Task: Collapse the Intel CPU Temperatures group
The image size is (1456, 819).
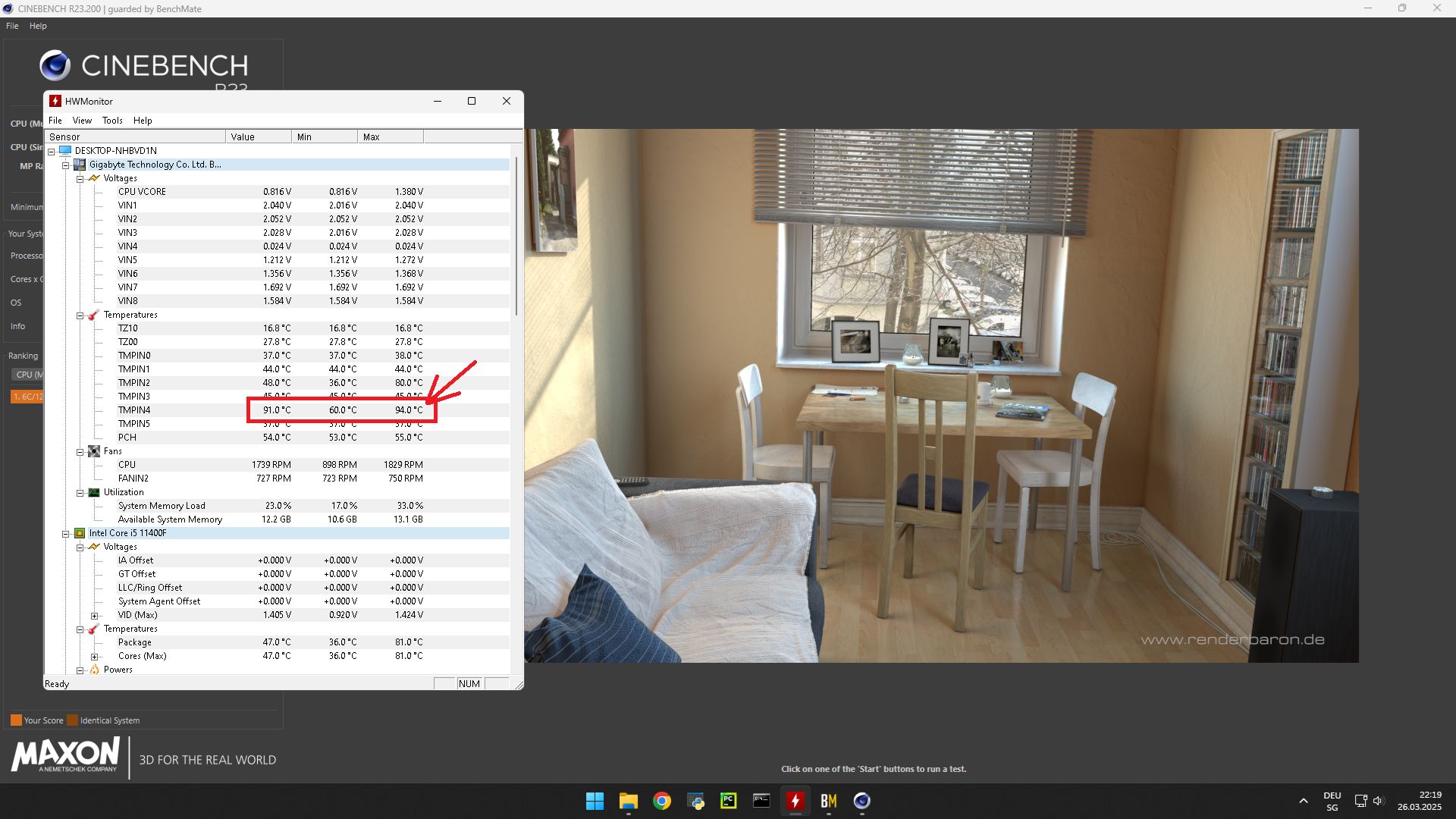Action: pyautogui.click(x=80, y=629)
